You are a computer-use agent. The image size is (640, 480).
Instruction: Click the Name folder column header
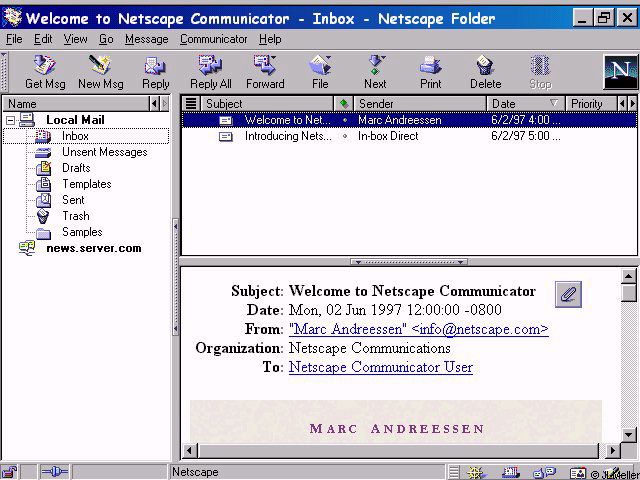[76, 104]
